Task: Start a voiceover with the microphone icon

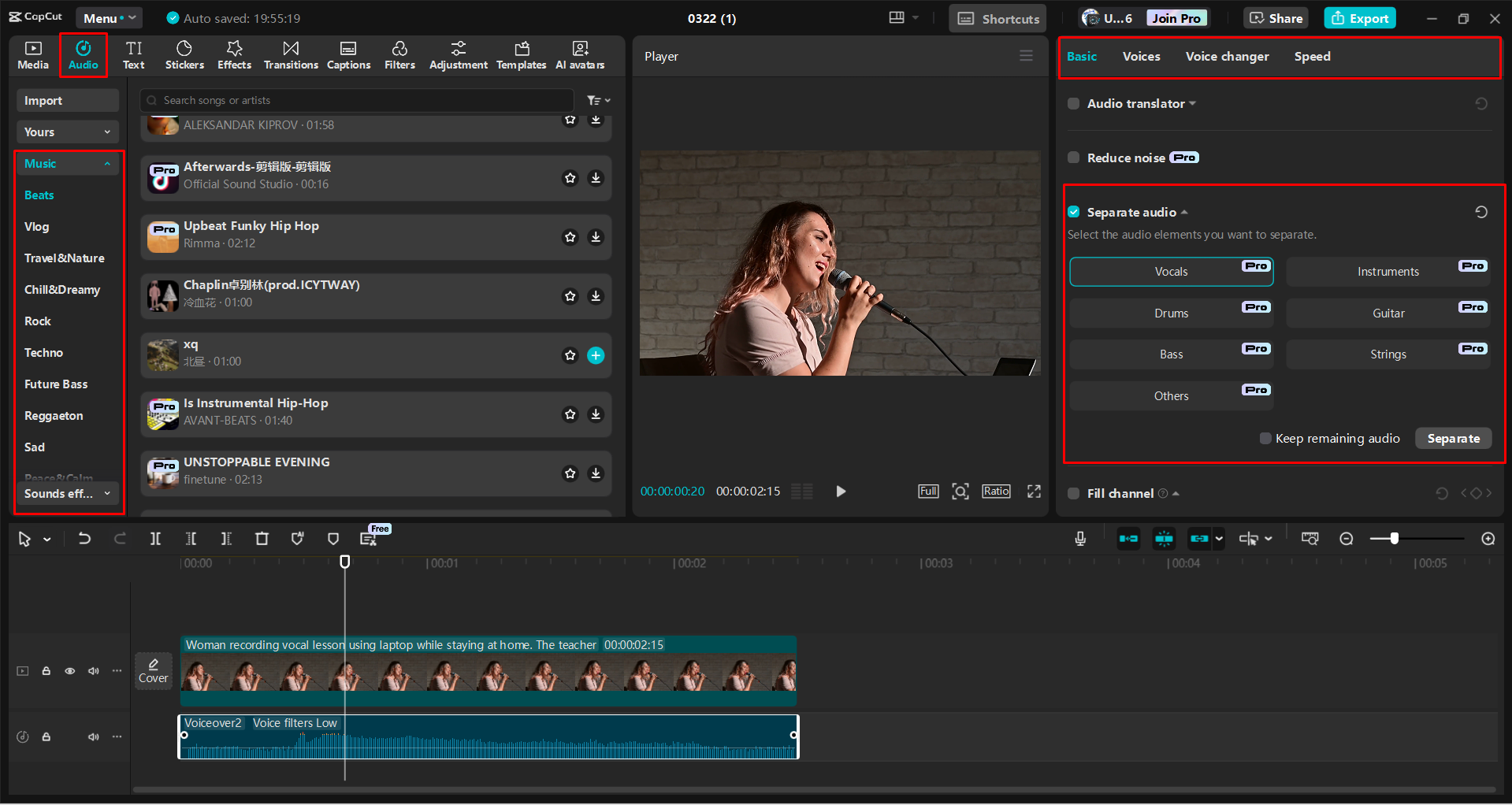Action: [1079, 539]
